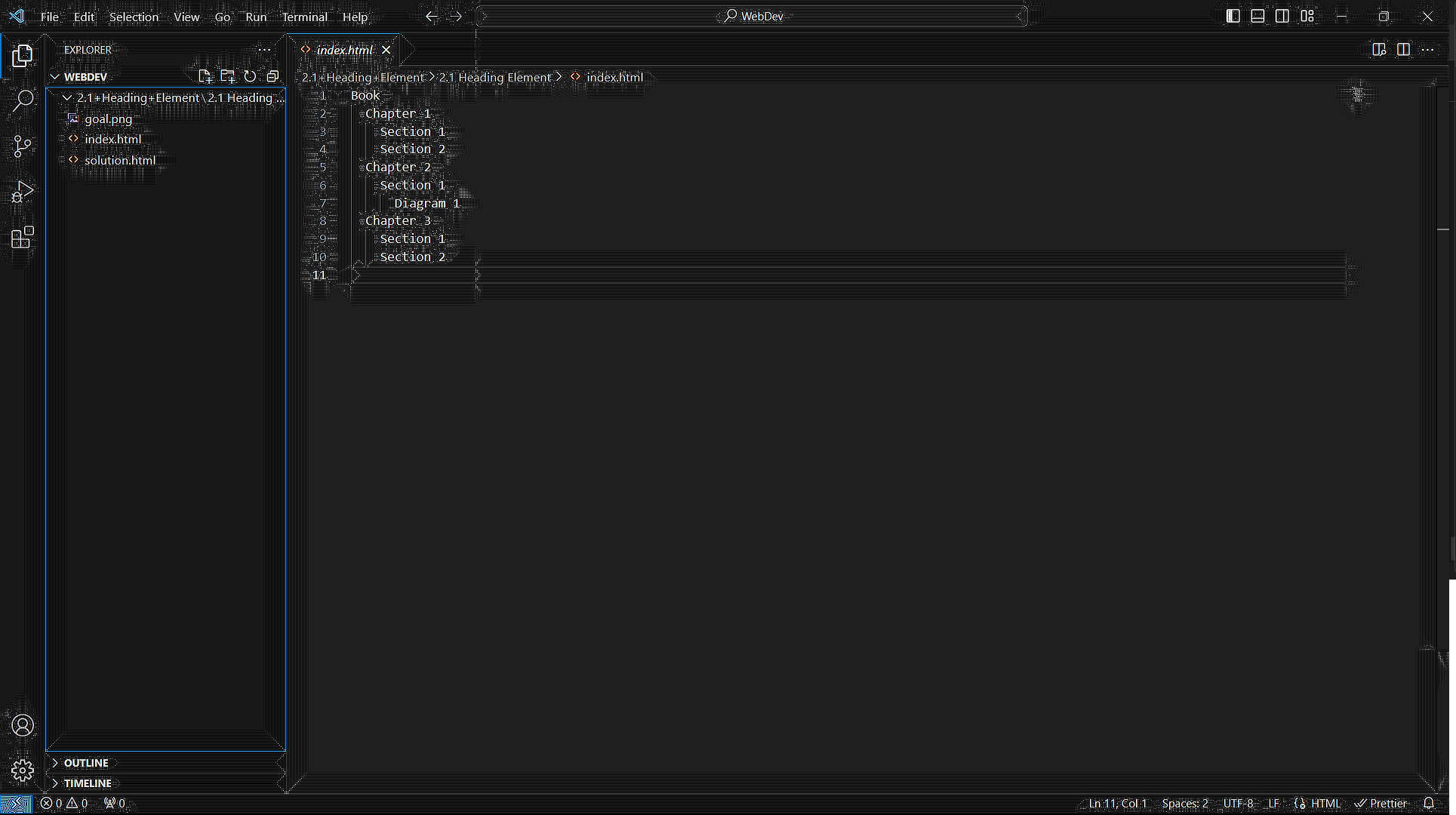
Task: Collapse the WEBDEV folder section
Action: (55, 77)
